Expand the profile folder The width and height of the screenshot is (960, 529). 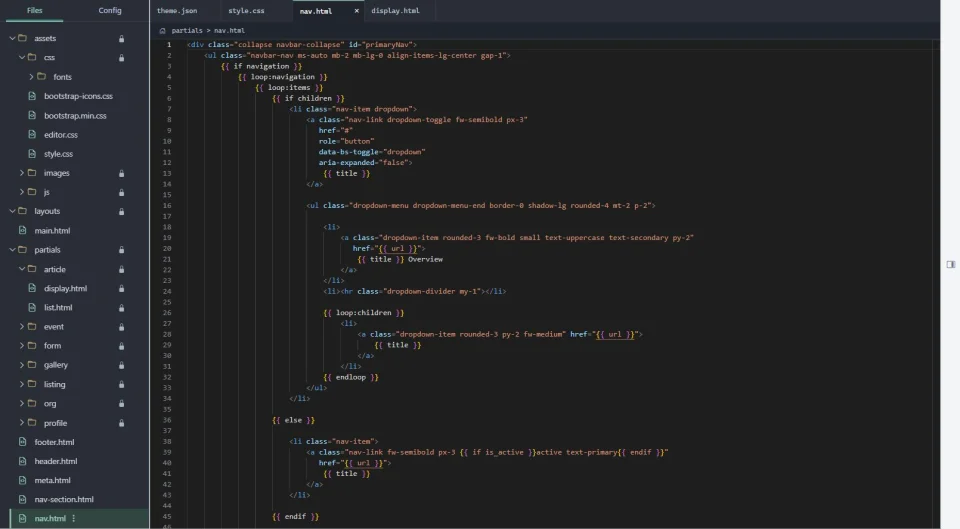pos(22,422)
